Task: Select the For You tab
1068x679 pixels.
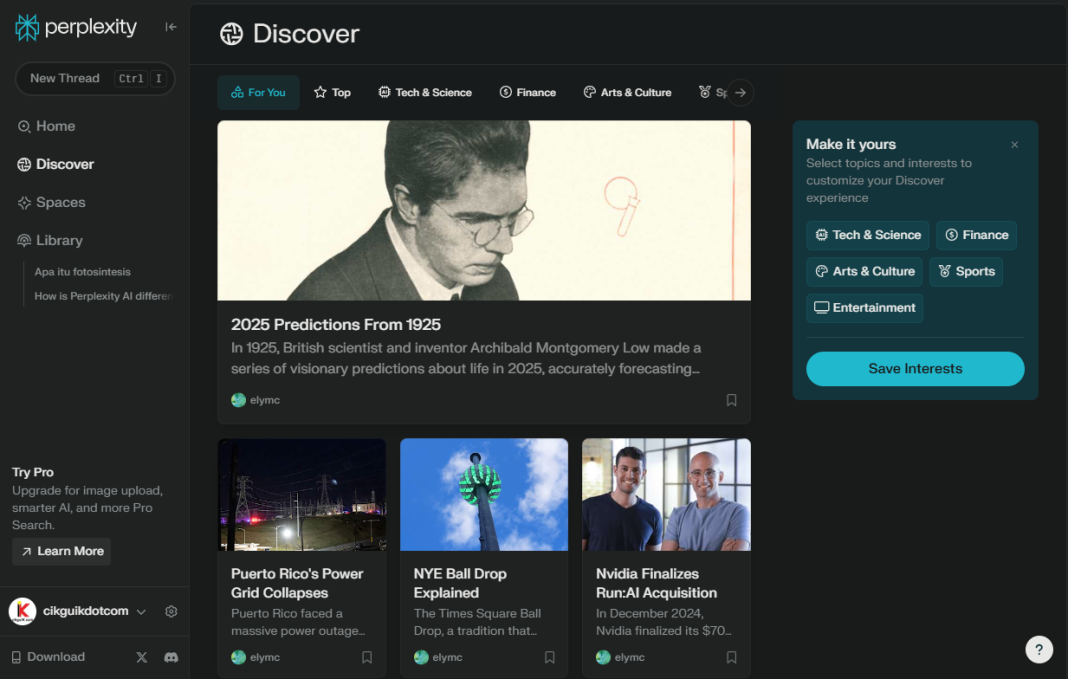Action: [258, 93]
